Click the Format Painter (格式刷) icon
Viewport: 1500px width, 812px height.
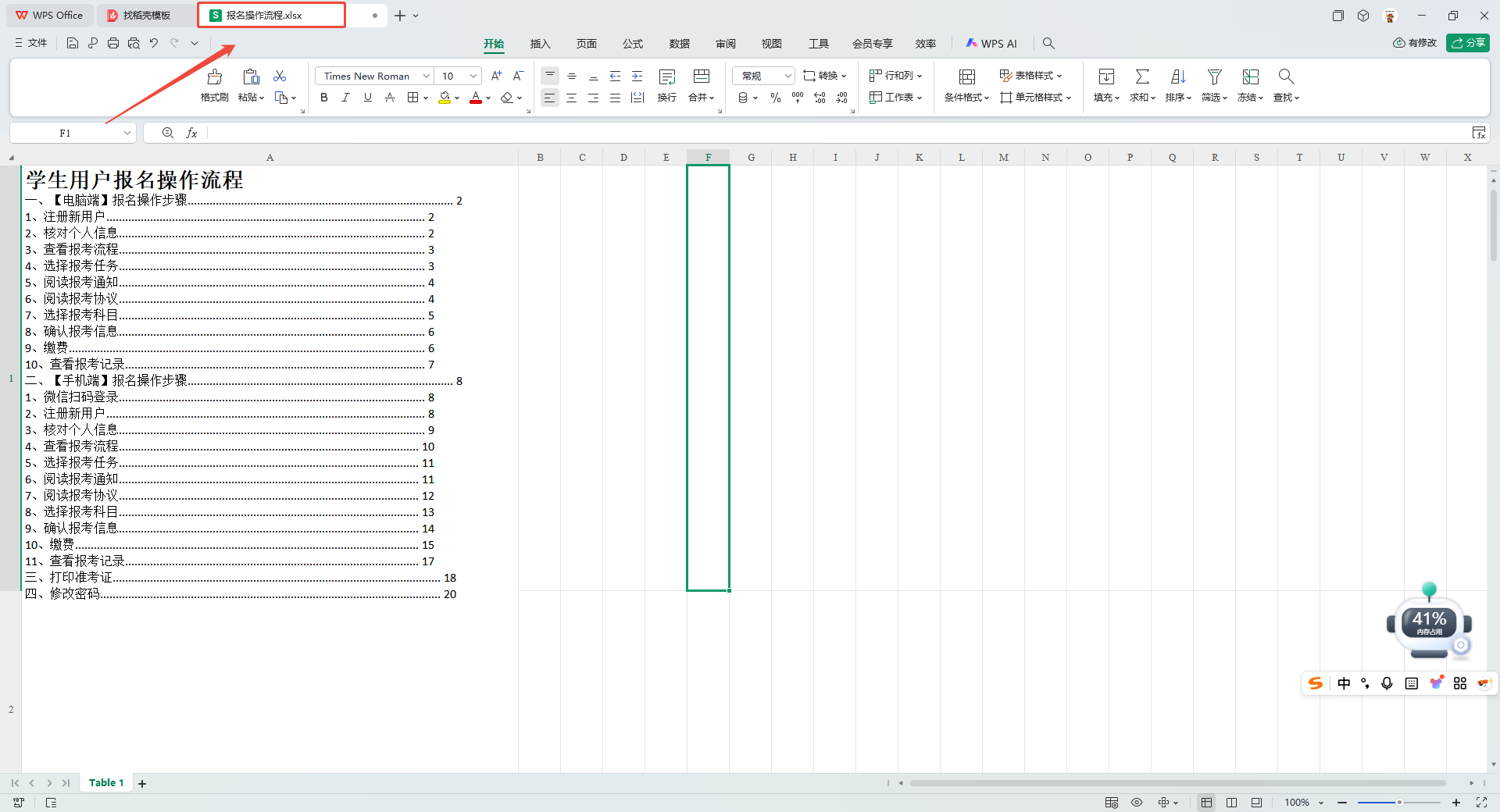click(x=214, y=77)
